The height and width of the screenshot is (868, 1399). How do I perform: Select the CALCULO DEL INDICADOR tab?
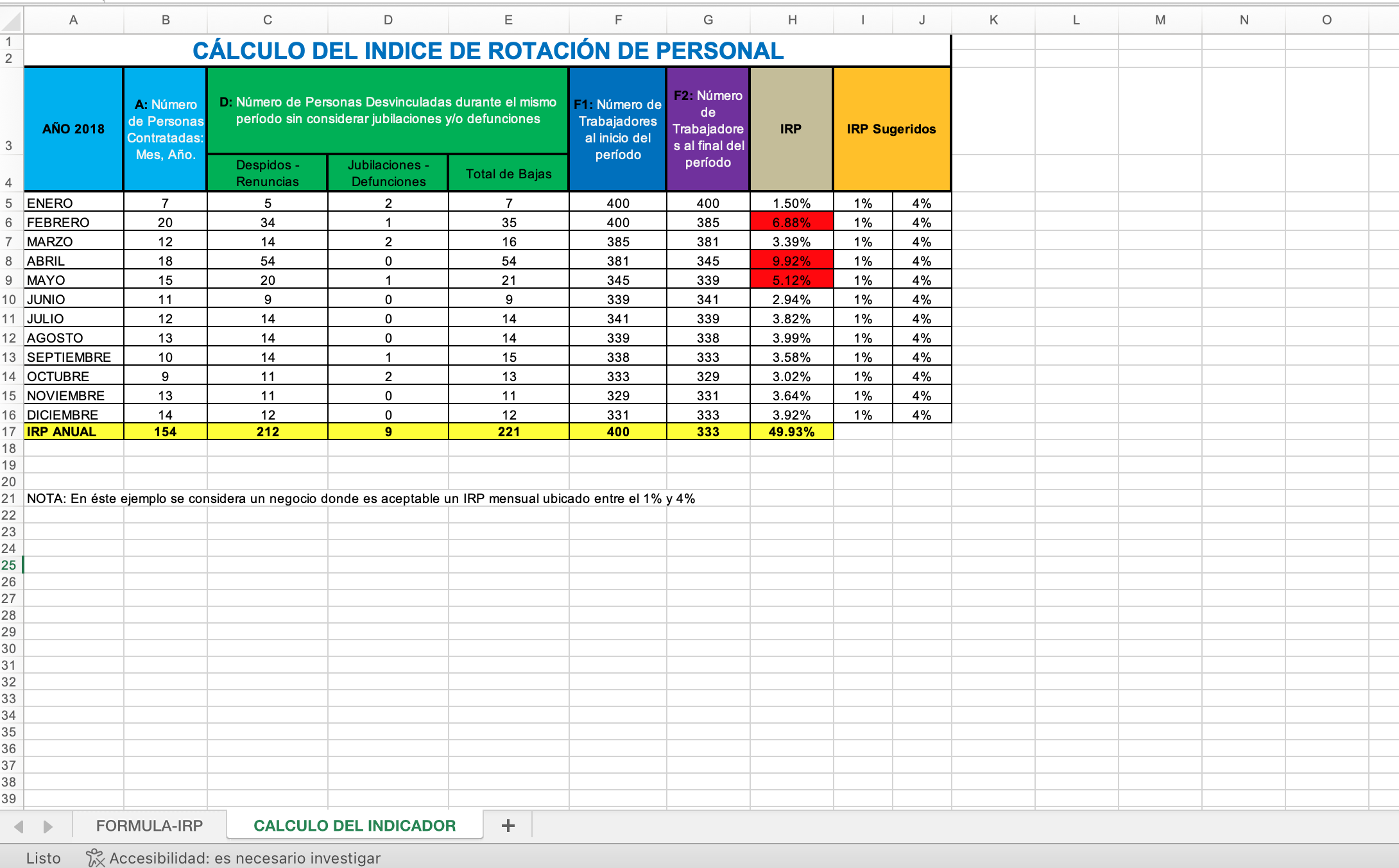coord(354,826)
